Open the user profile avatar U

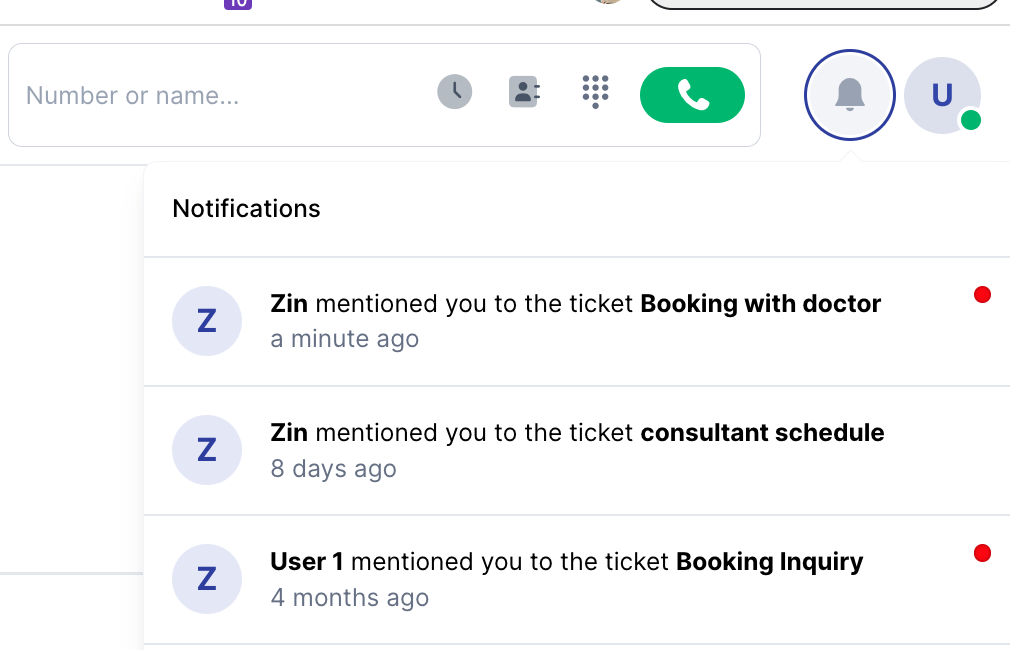(x=941, y=95)
